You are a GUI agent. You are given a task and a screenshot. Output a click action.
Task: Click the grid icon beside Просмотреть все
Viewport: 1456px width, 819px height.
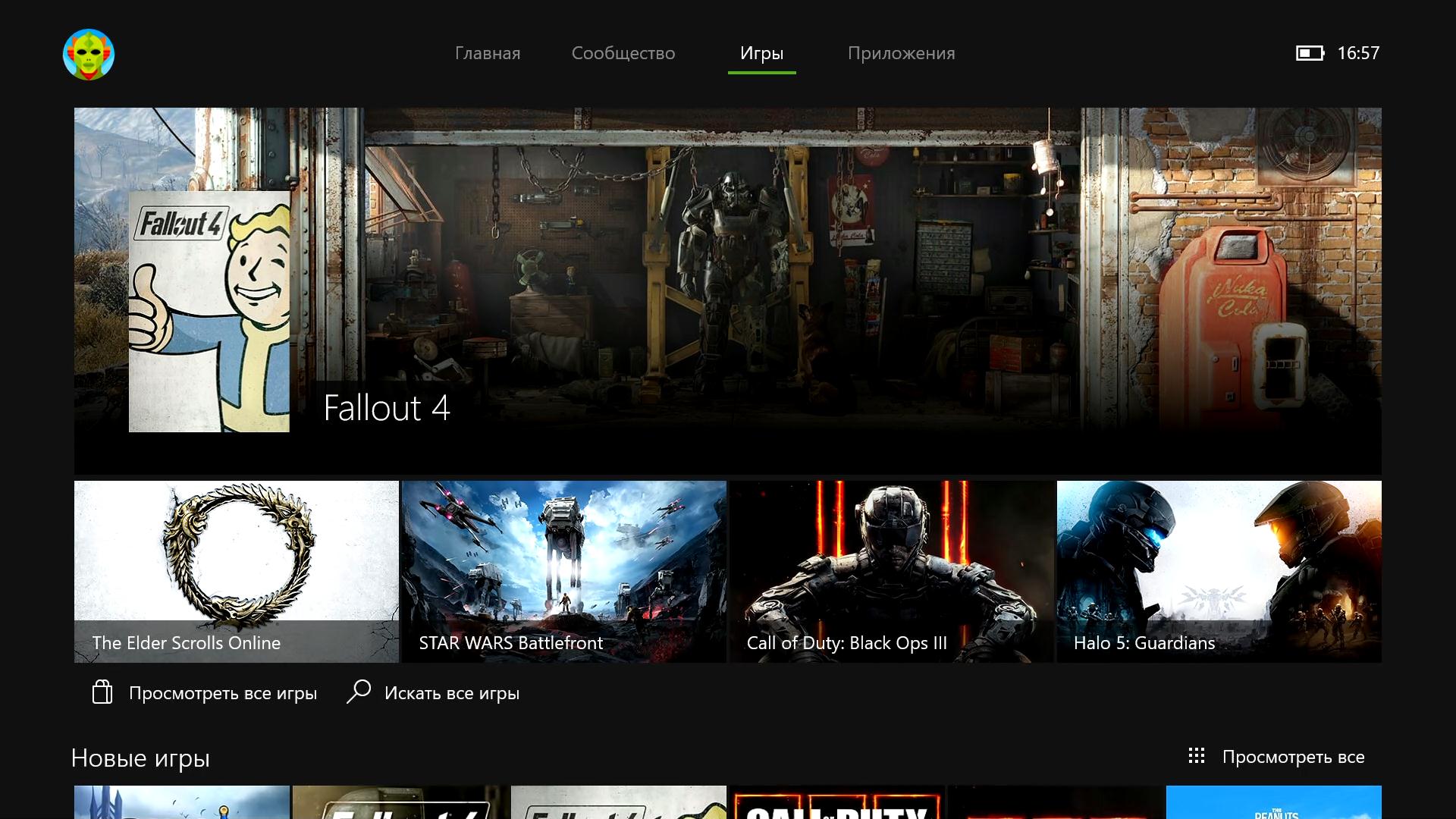click(x=1197, y=756)
